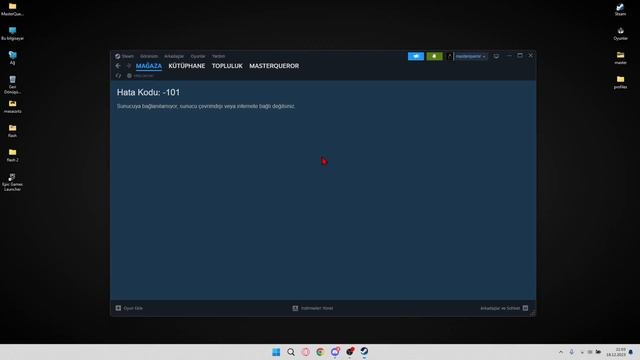Viewport: 640px width, 360px height.
Task: Click the Oyun Ekle plus icon
Action: point(118,308)
